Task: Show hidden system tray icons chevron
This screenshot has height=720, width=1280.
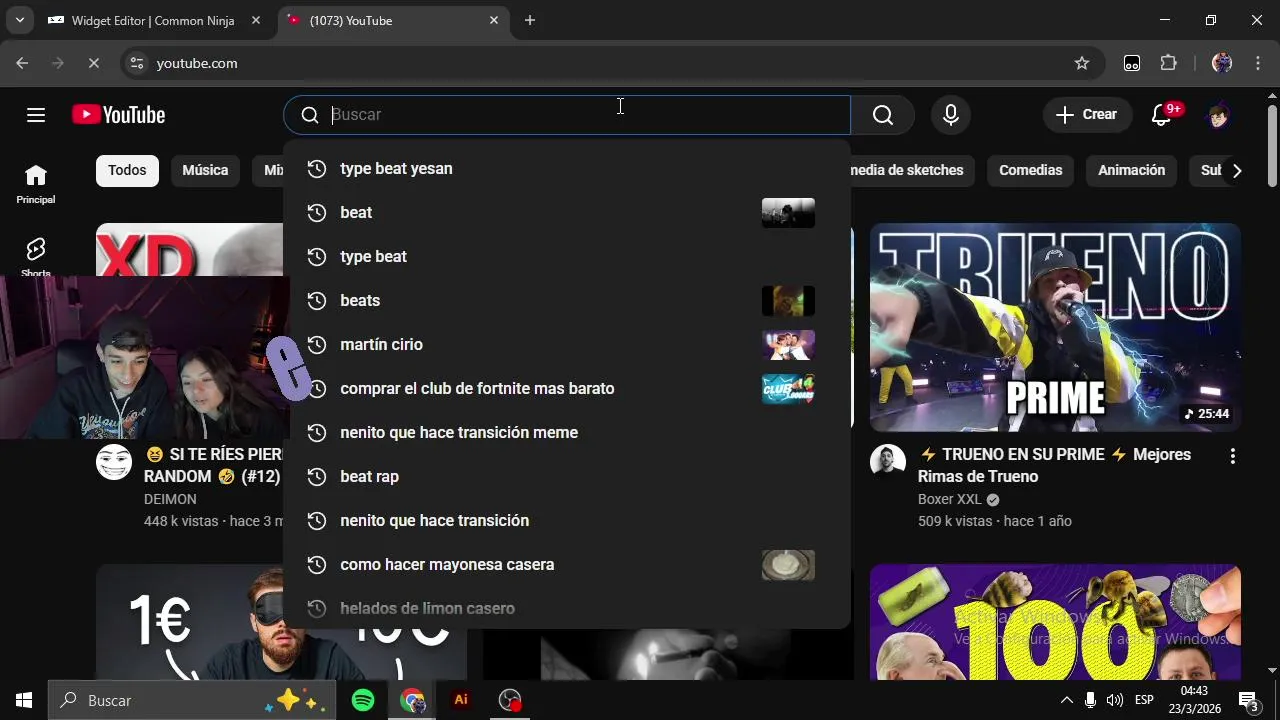Action: tap(1066, 700)
